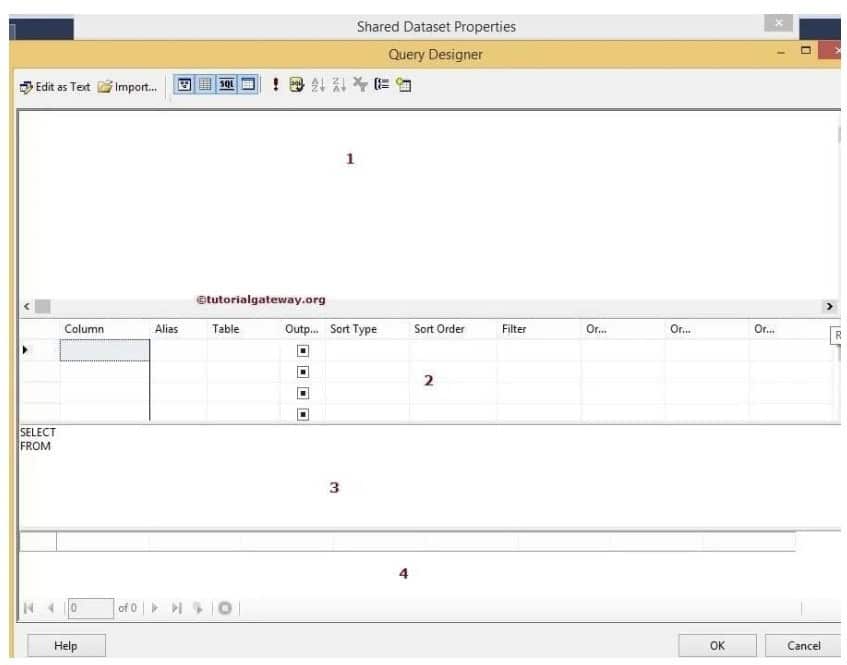
Task: Toggle the Result pane icon
Action: point(248,86)
